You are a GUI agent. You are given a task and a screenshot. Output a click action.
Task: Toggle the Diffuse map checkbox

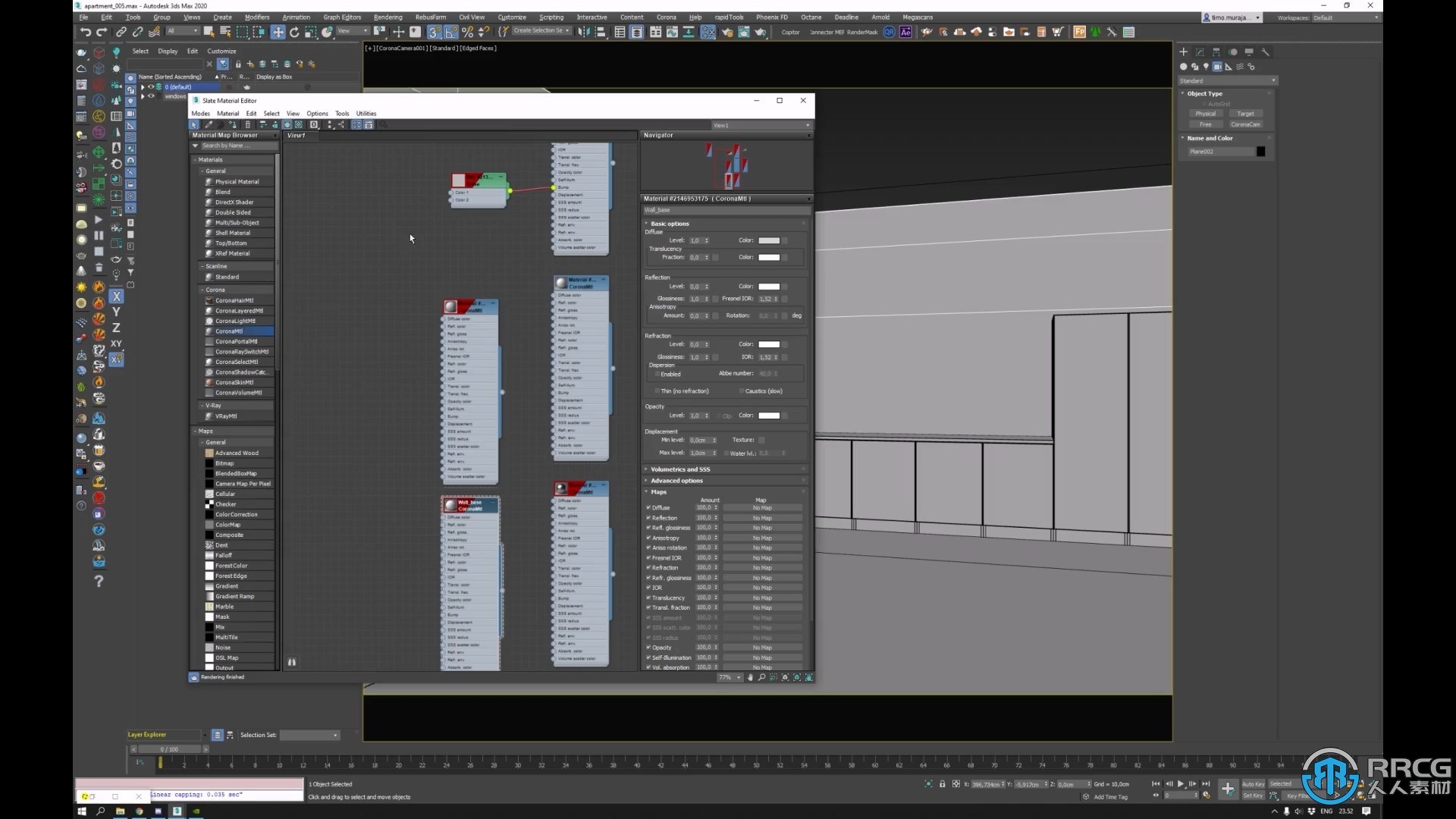(648, 507)
